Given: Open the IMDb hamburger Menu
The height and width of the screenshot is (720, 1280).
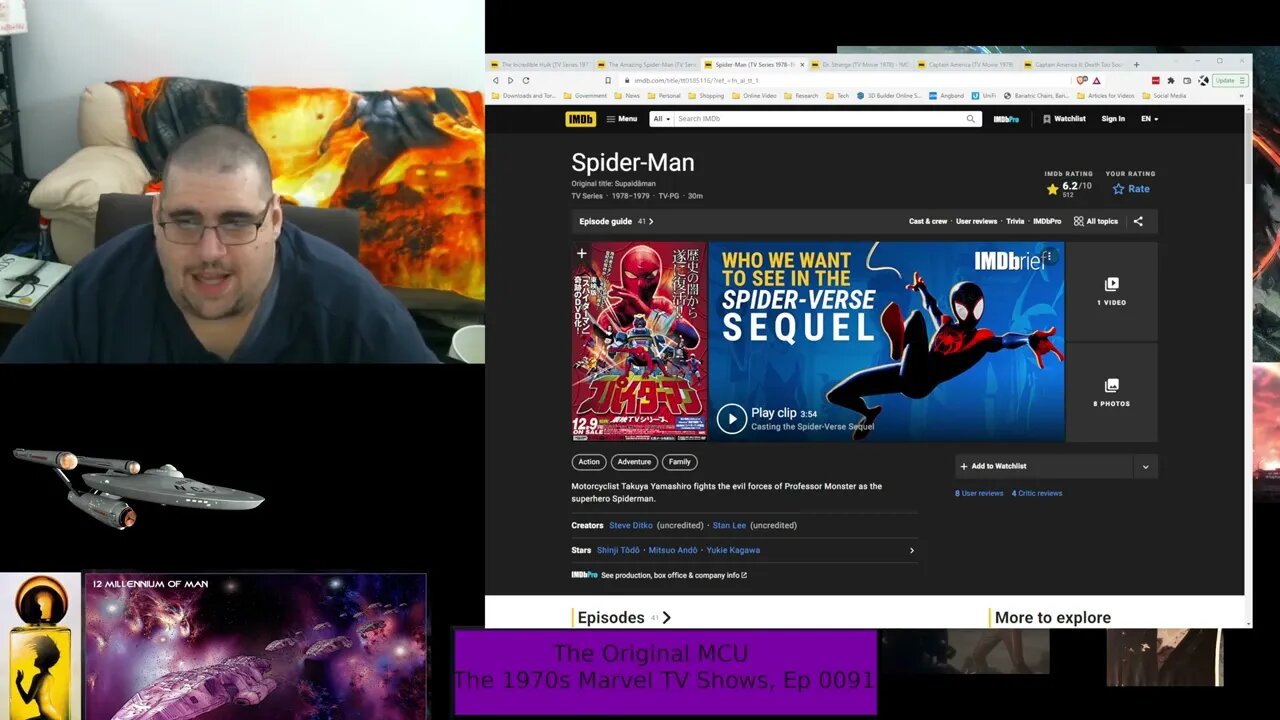Looking at the screenshot, I should point(622,119).
